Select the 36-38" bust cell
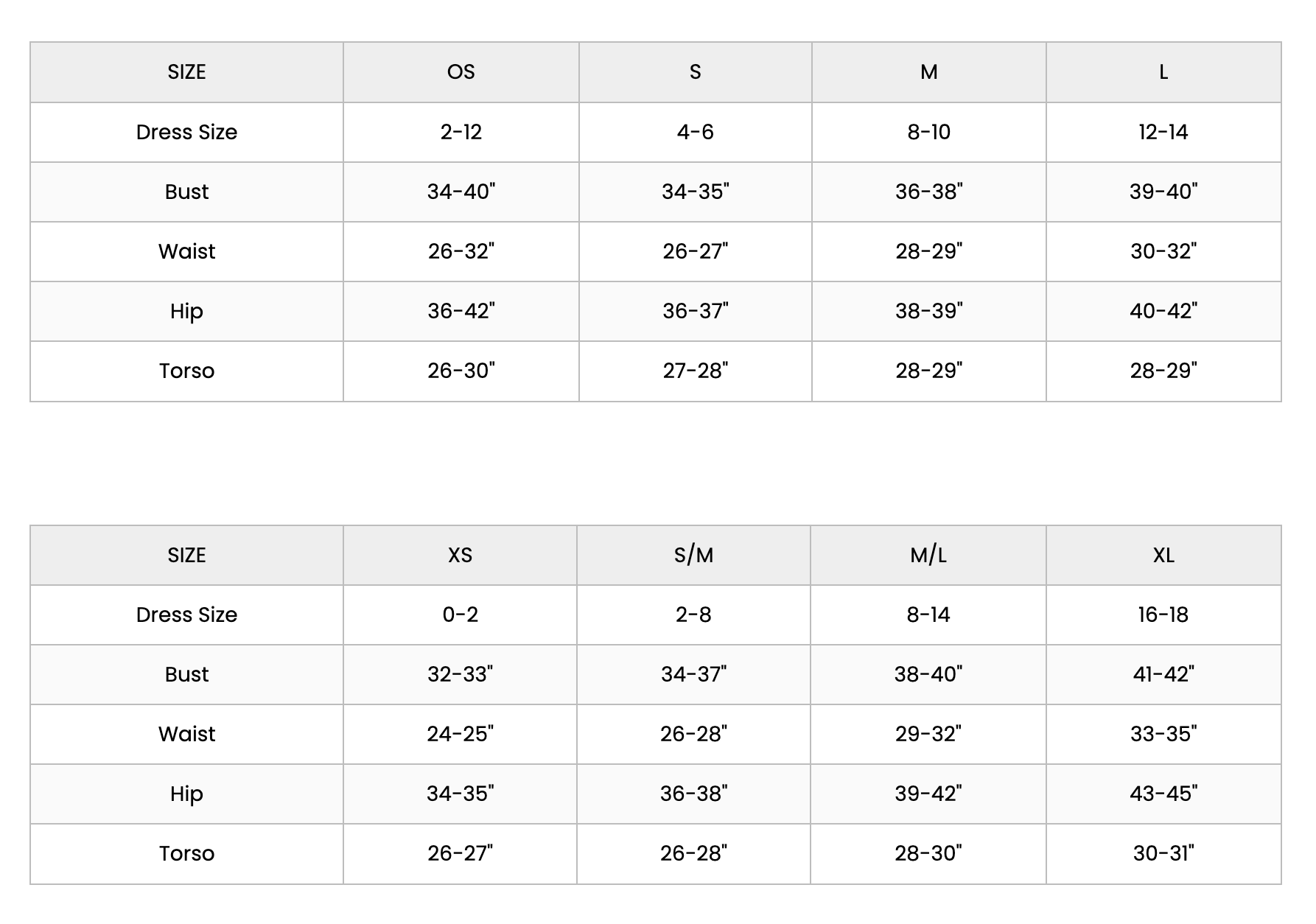 (x=928, y=192)
